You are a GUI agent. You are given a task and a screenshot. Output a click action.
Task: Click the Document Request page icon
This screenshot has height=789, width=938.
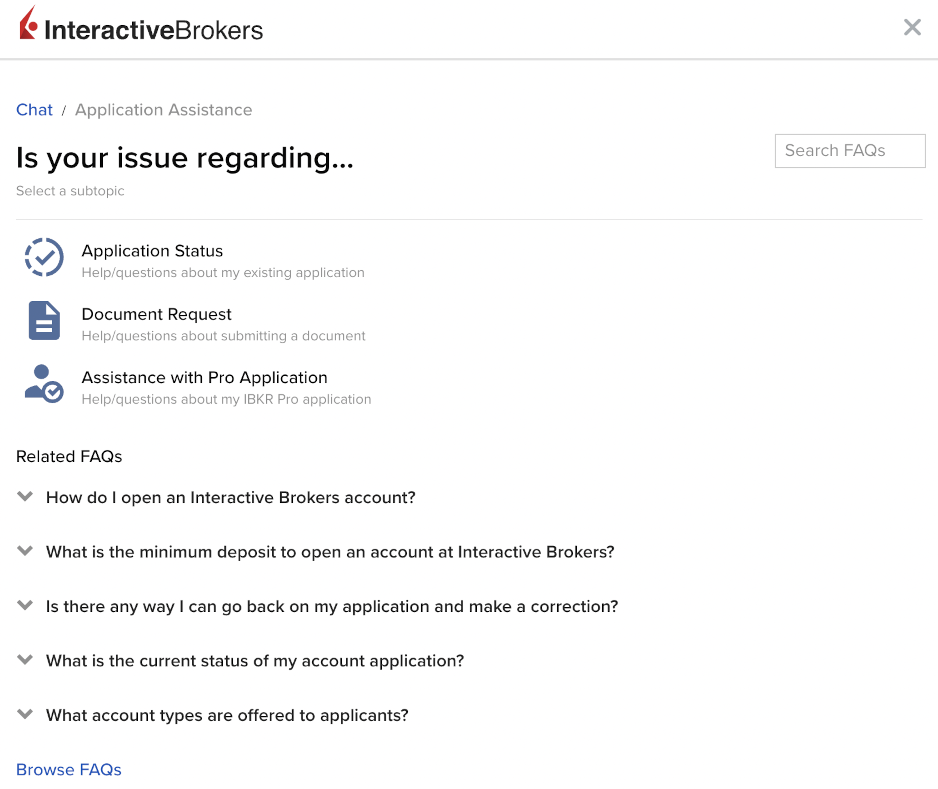pyautogui.click(x=44, y=321)
